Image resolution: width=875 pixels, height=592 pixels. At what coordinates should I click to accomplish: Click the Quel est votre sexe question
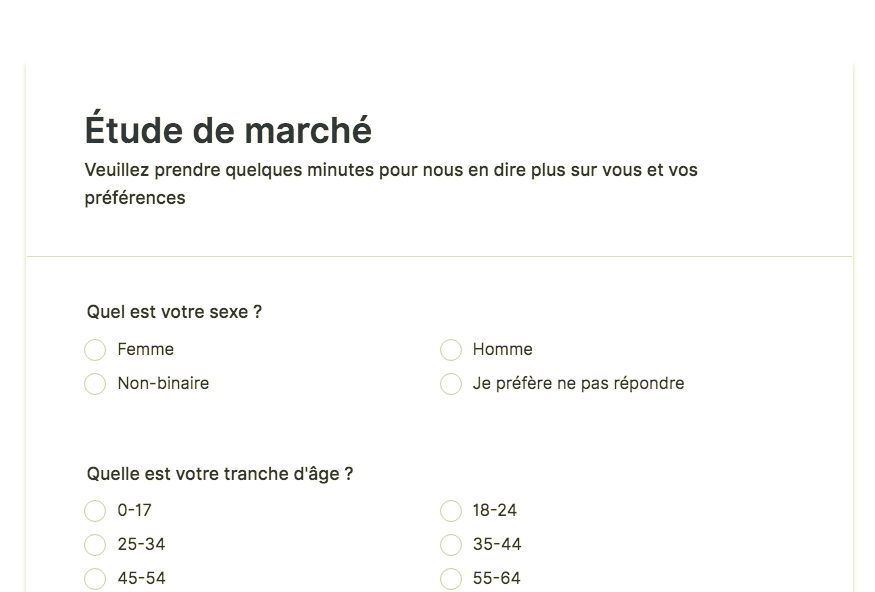click(174, 312)
